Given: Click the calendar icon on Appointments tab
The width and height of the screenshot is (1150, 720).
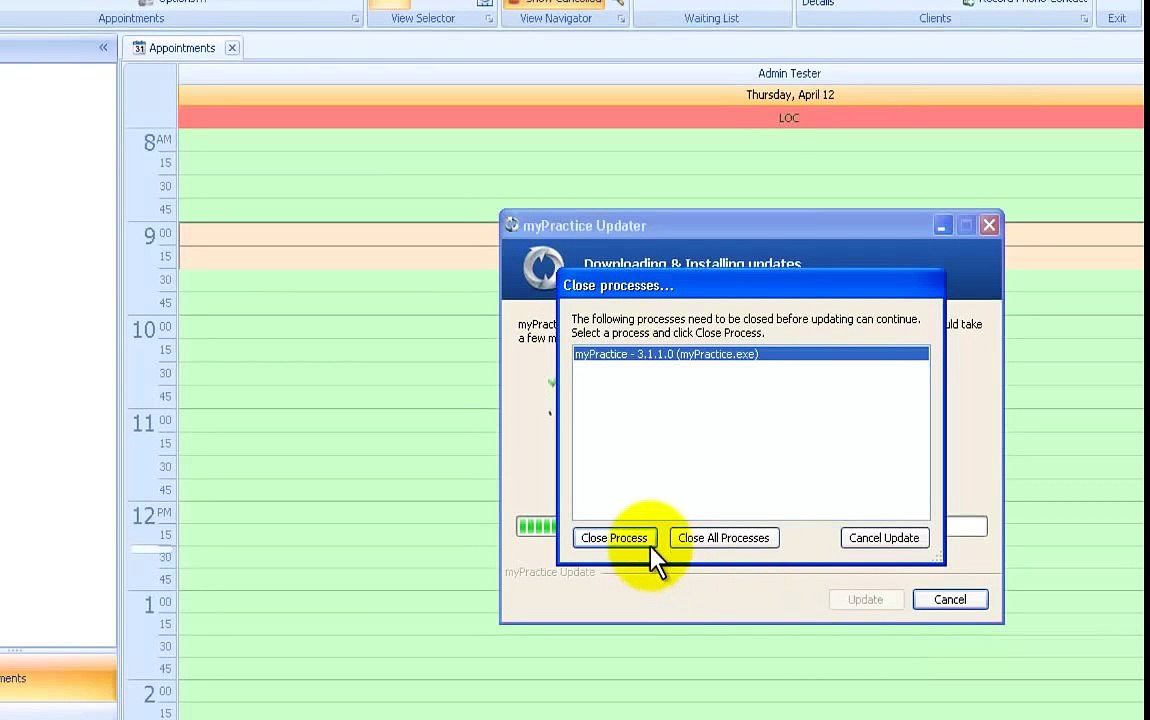Looking at the screenshot, I should tap(139, 48).
